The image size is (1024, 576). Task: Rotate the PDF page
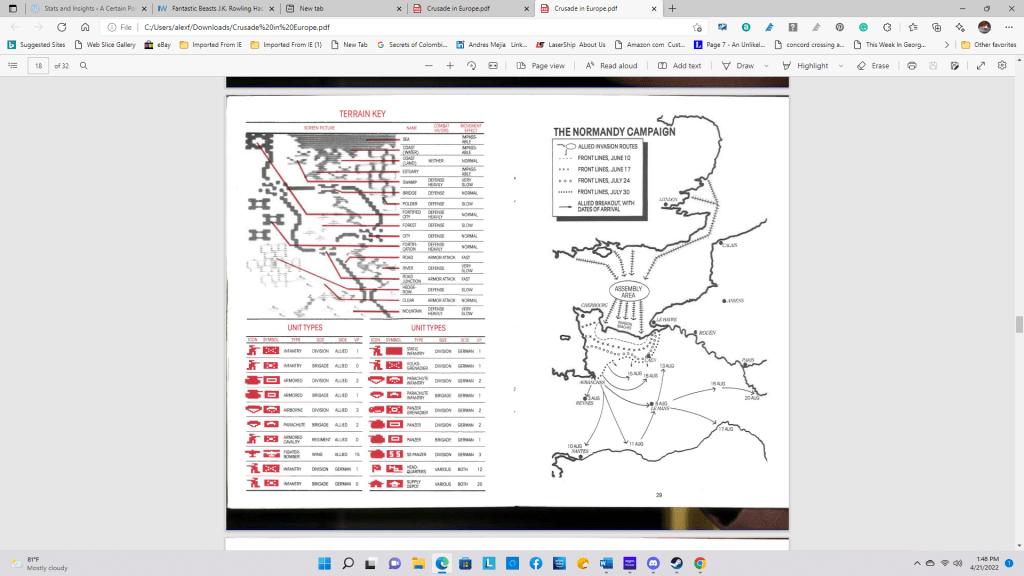point(473,65)
